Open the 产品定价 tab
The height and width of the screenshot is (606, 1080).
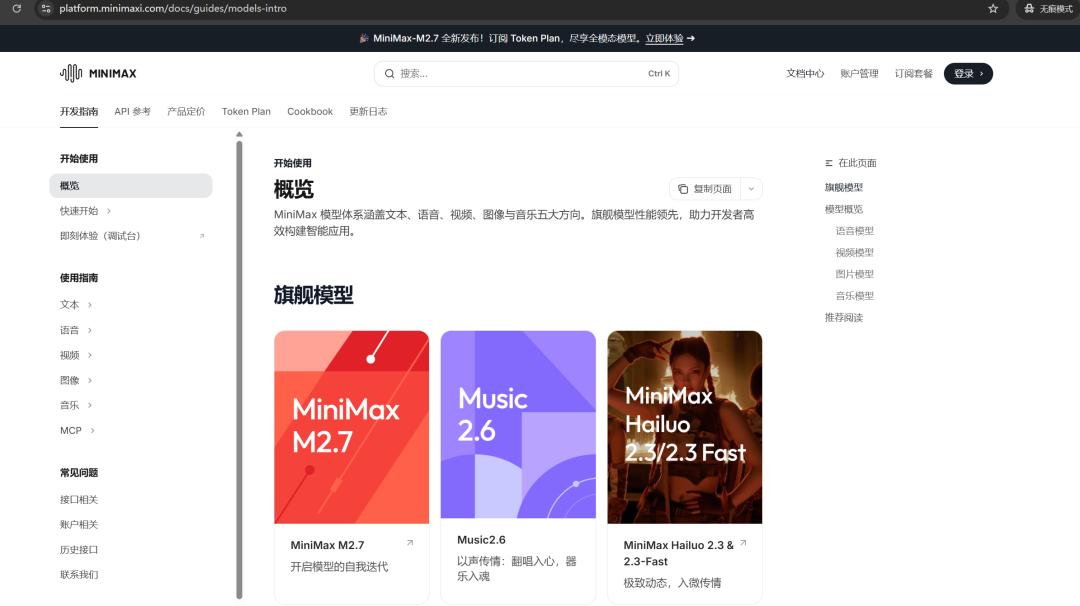186,112
